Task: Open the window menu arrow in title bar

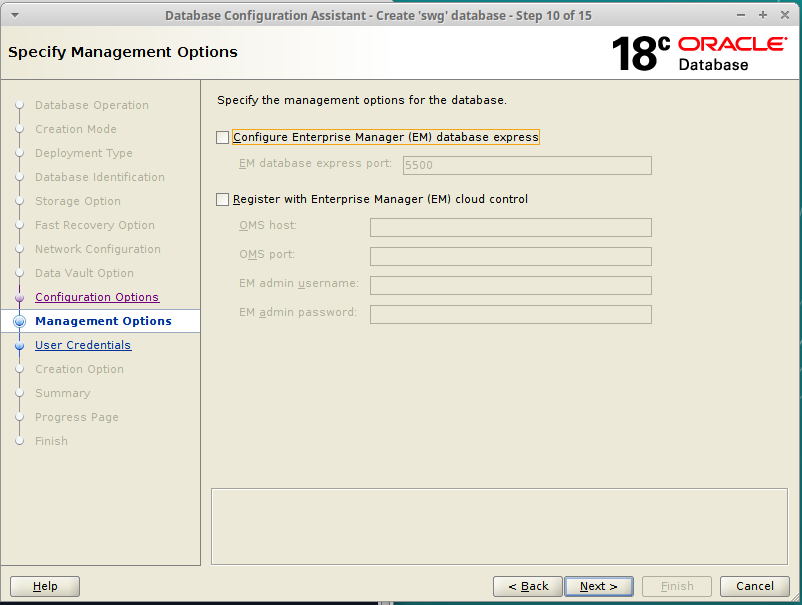Action: 15,15
